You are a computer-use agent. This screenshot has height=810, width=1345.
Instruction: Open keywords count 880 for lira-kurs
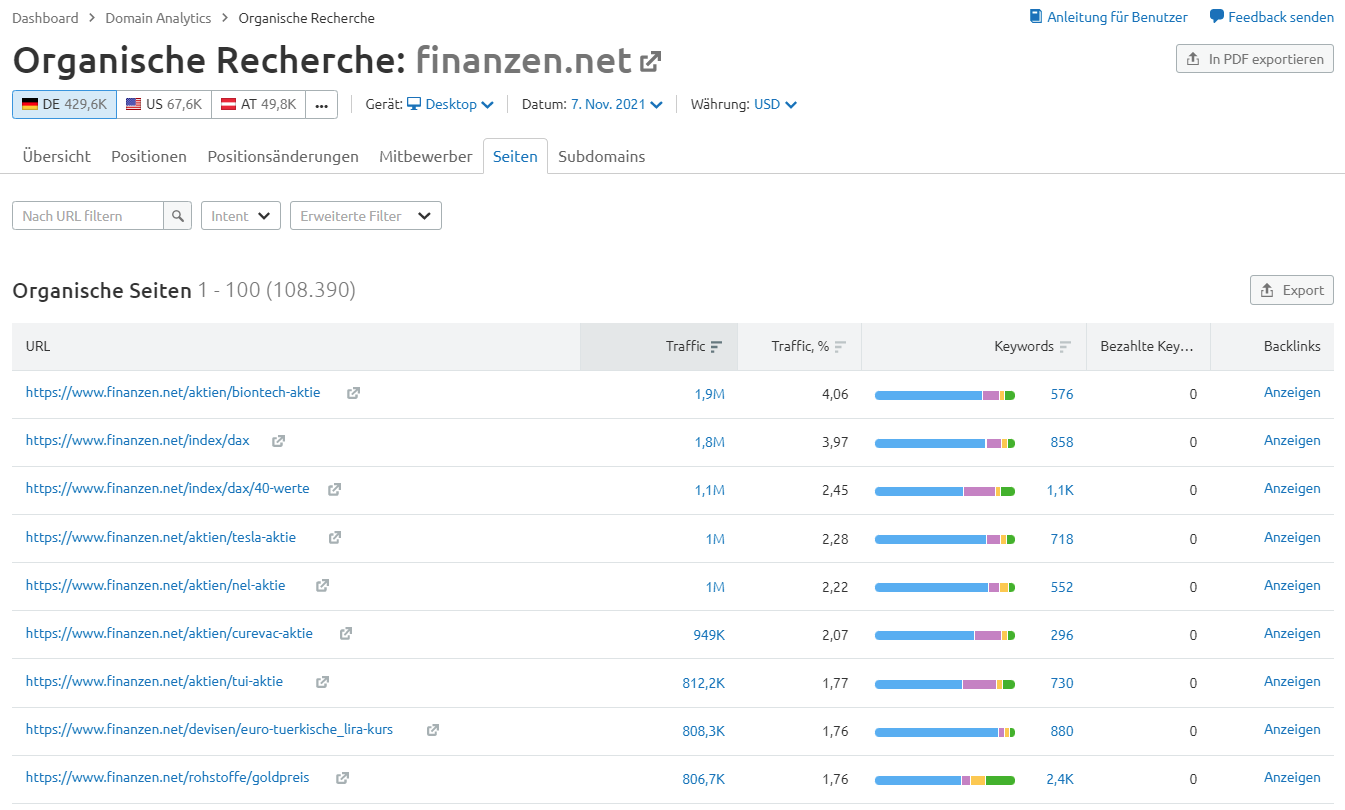1062,731
